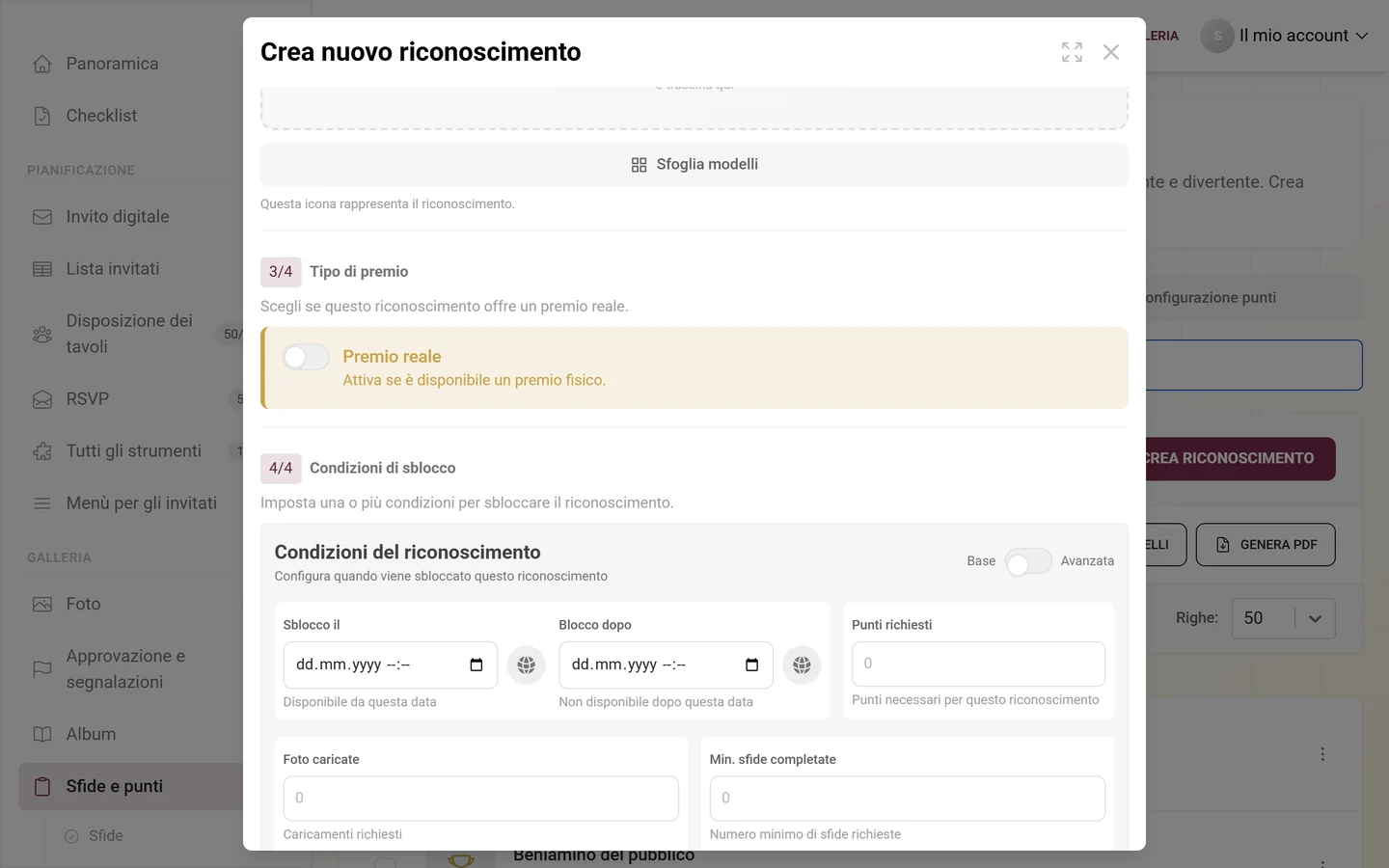Click the Menù per gli invitati lines icon
The image size is (1389, 868).
[x=42, y=503]
